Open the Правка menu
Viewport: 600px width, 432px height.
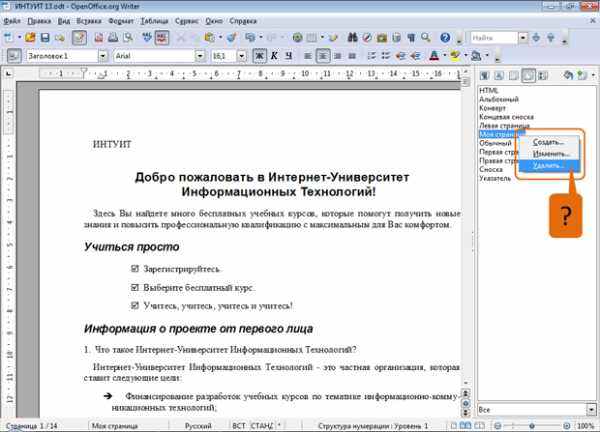[39, 21]
